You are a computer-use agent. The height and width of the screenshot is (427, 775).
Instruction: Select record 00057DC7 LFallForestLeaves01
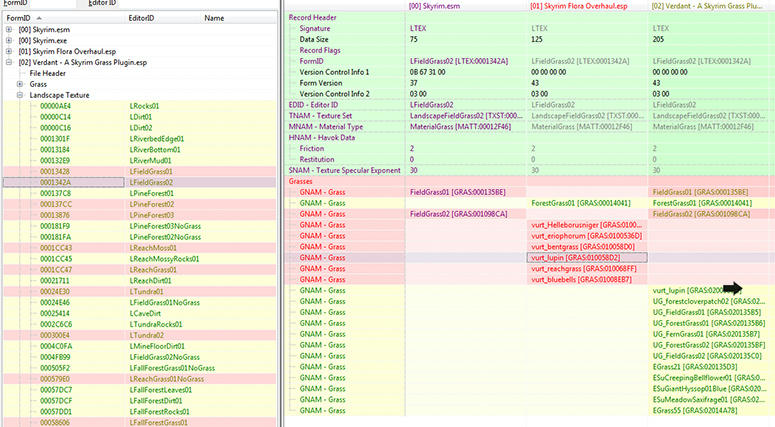click(139, 390)
